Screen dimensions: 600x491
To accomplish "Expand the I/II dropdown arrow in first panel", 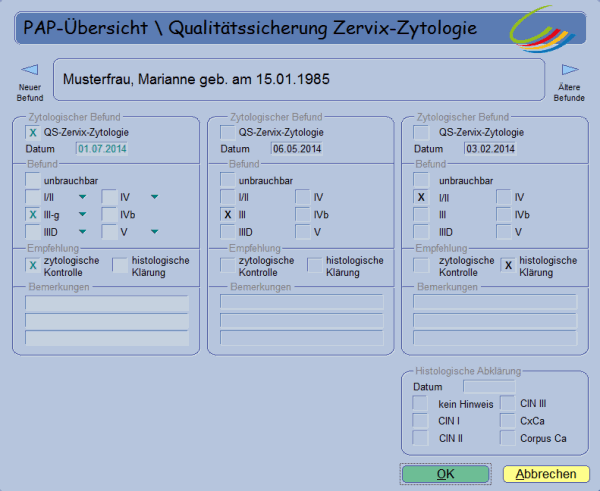I will [x=82, y=198].
